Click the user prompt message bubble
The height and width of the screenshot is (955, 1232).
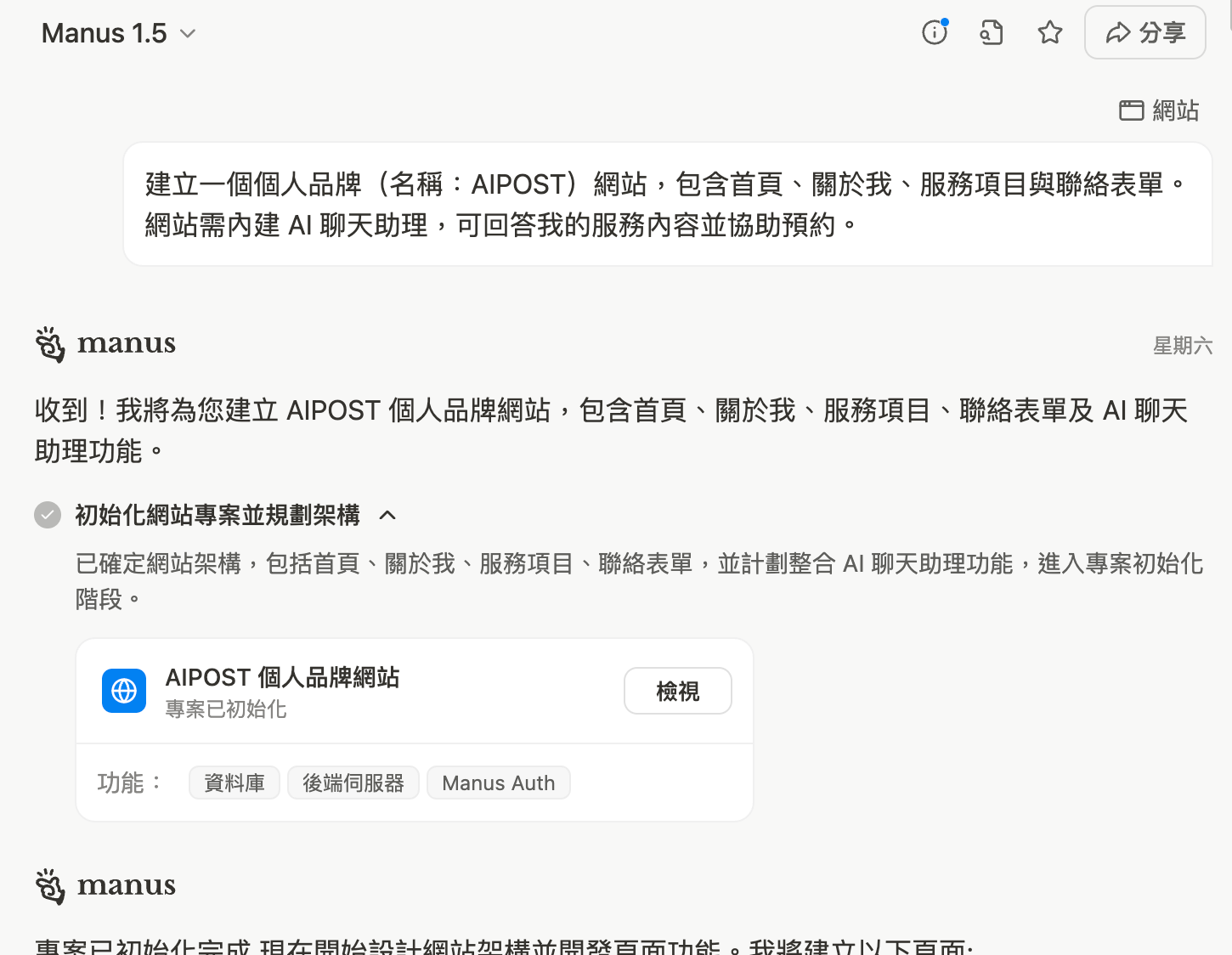tap(668, 204)
